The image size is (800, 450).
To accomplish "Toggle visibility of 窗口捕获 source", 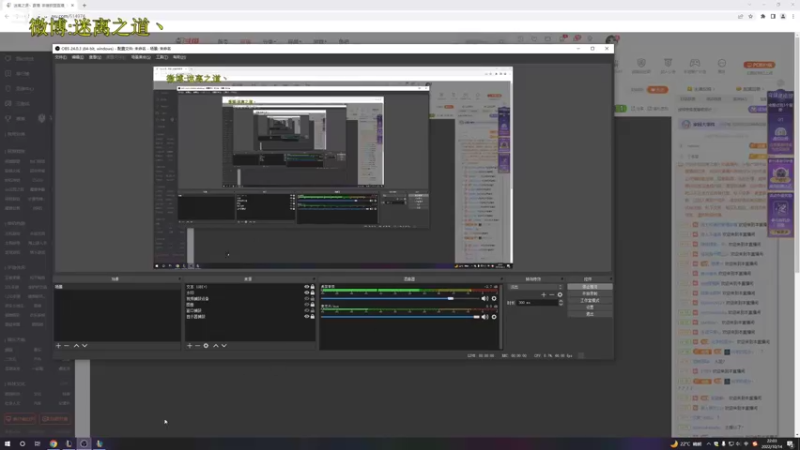I will pos(307,311).
